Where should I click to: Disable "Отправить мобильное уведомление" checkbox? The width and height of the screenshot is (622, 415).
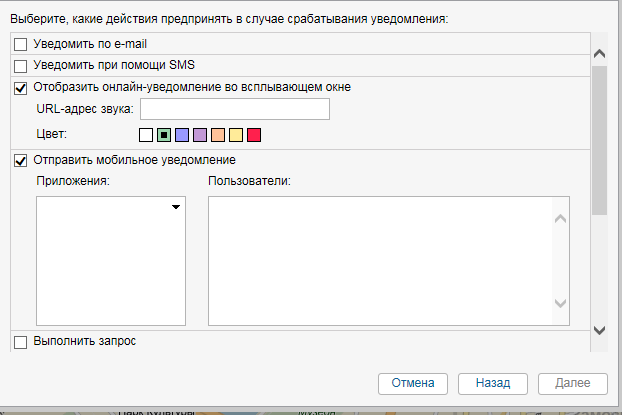[x=21, y=160]
